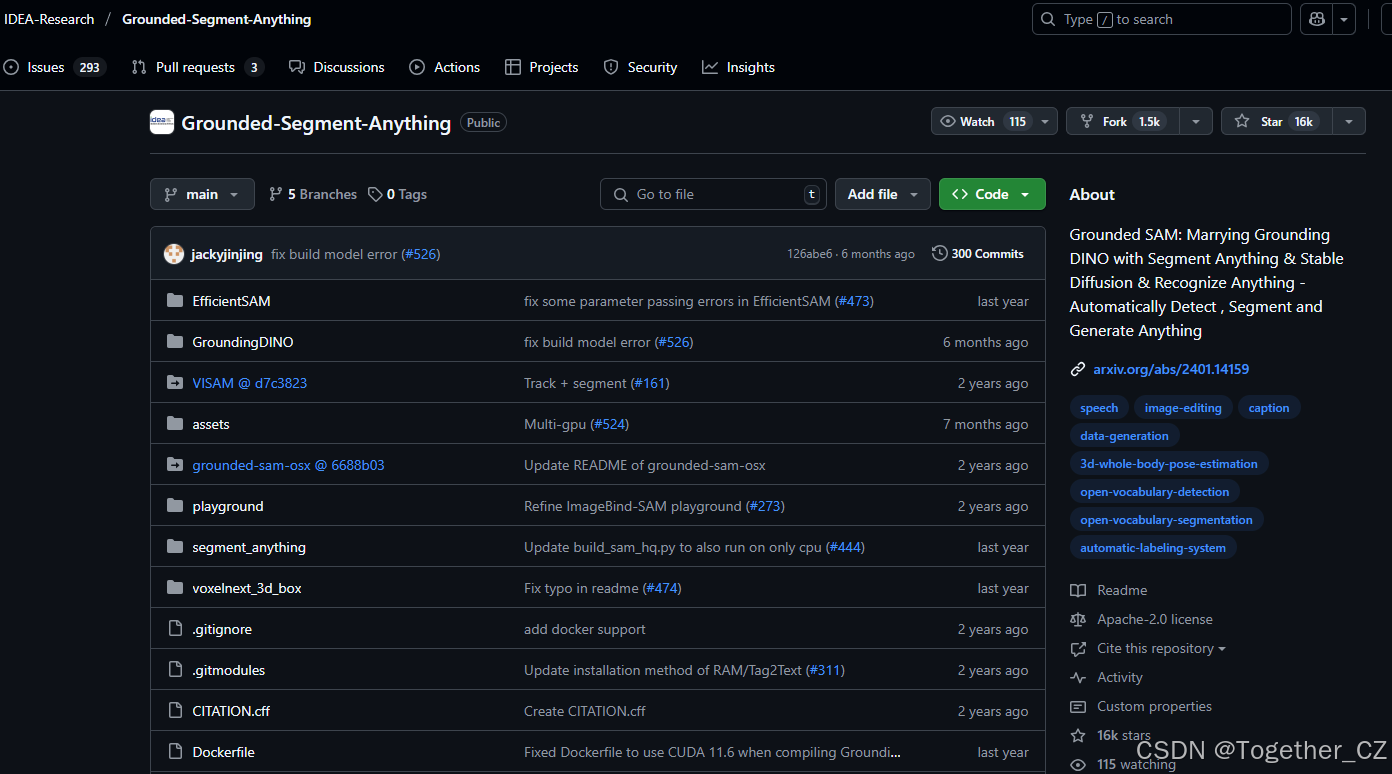Select the data-generation topic tag
This screenshot has width=1392, height=774.
1124,436
